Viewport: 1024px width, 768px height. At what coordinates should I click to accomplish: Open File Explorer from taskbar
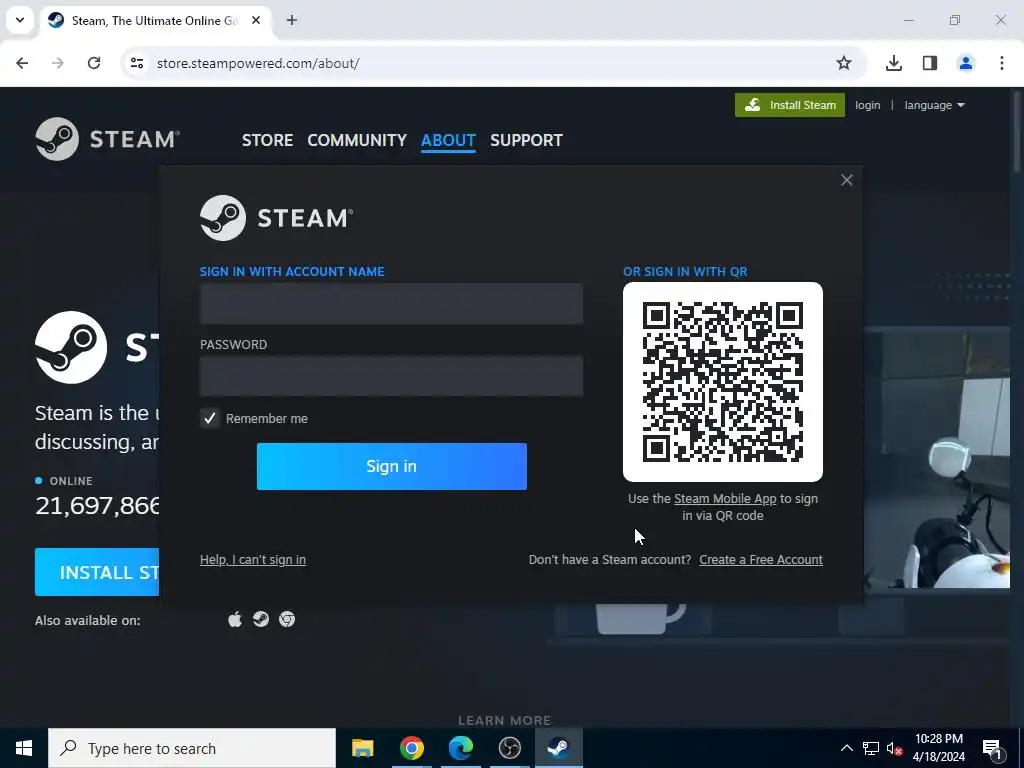(362, 748)
